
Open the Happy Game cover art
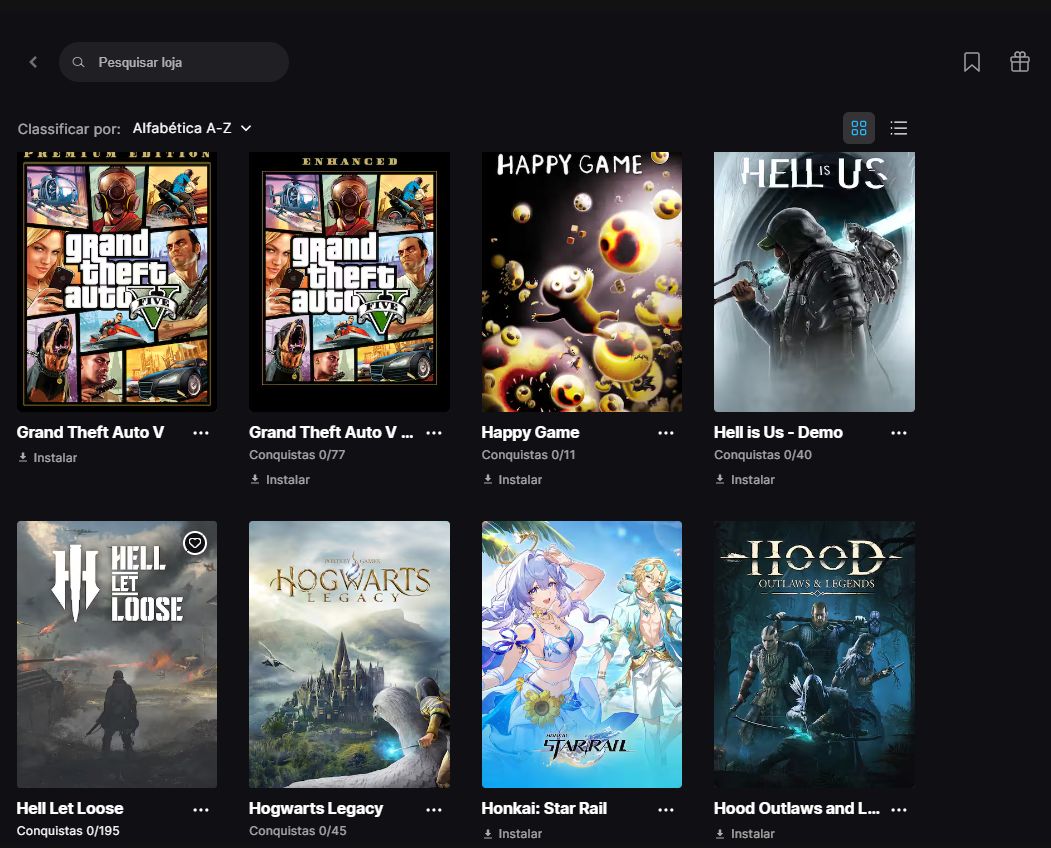click(x=582, y=282)
